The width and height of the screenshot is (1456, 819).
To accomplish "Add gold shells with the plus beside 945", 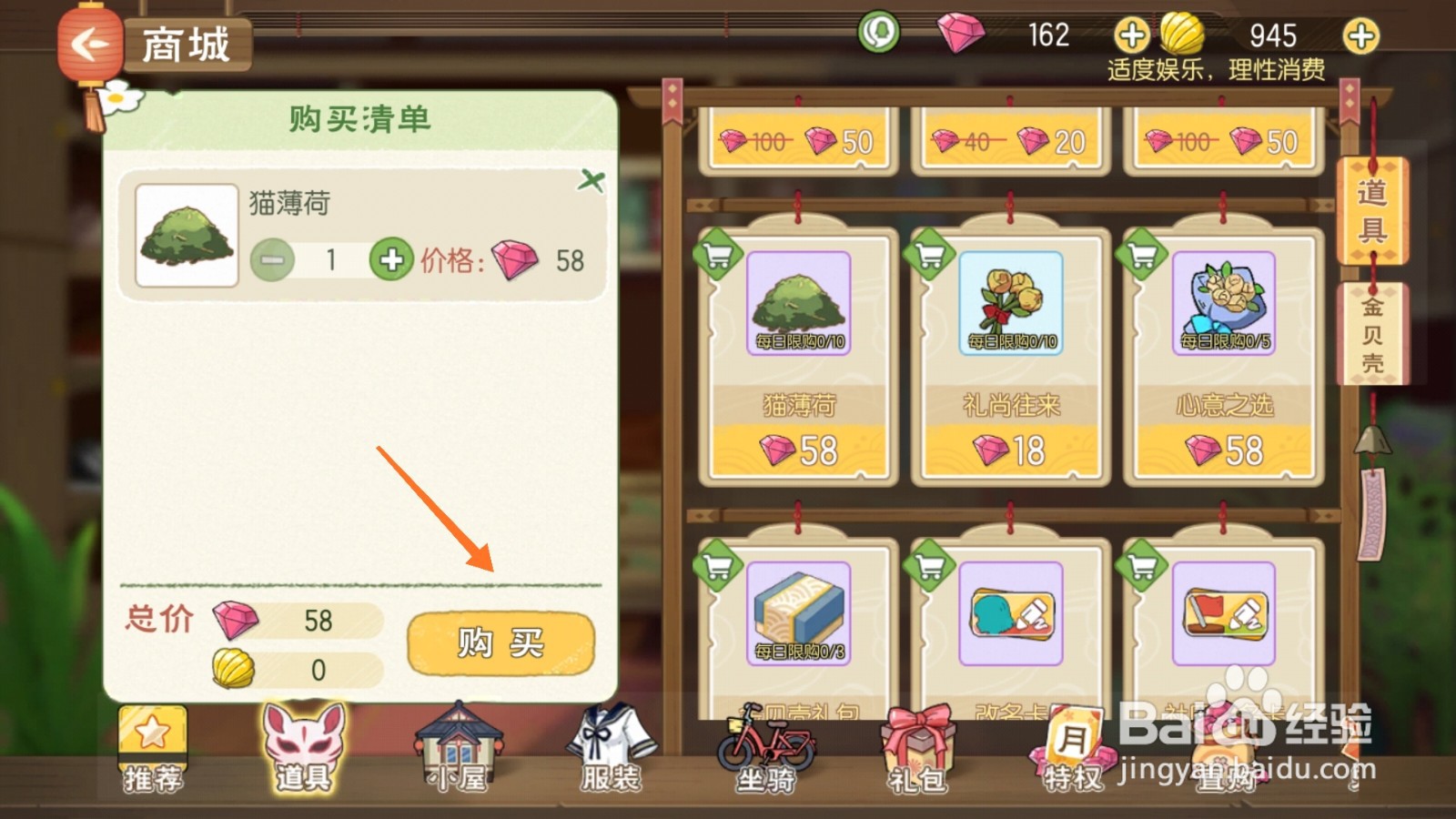I will click(1360, 35).
